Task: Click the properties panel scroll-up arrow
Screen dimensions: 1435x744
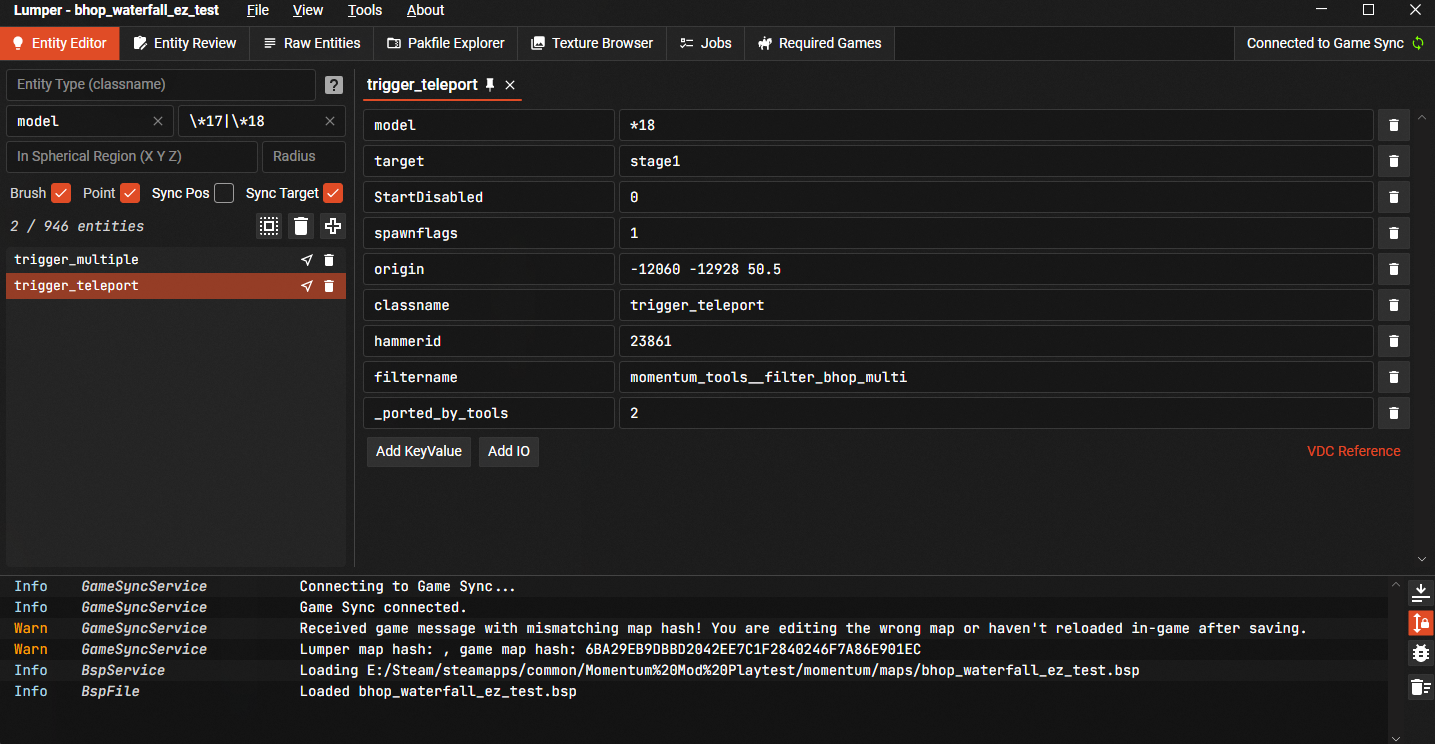Action: pyautogui.click(x=1422, y=117)
